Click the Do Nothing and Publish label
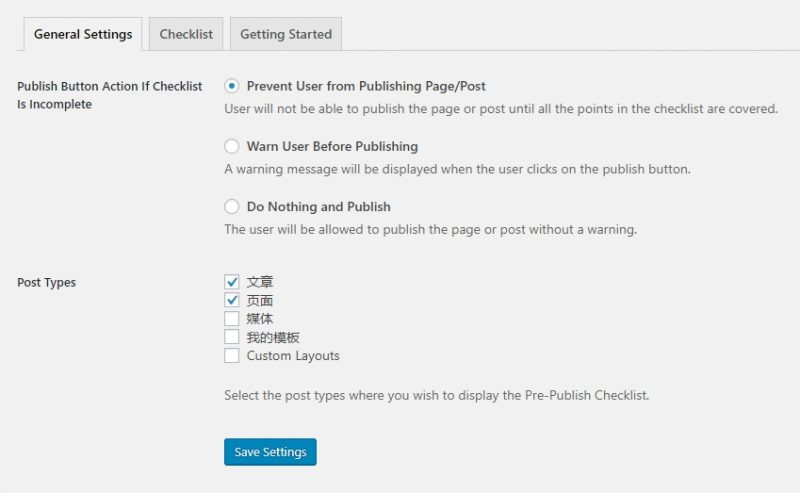800x493 pixels. pos(318,206)
